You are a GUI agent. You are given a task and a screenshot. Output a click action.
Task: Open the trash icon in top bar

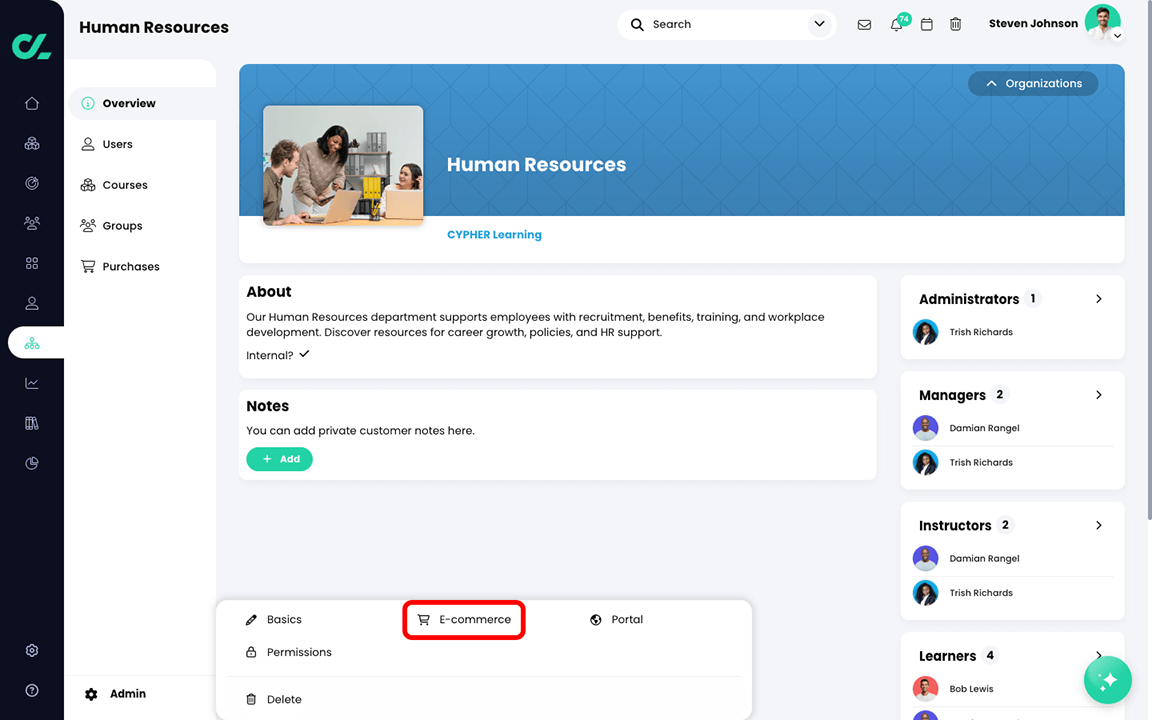(955, 24)
